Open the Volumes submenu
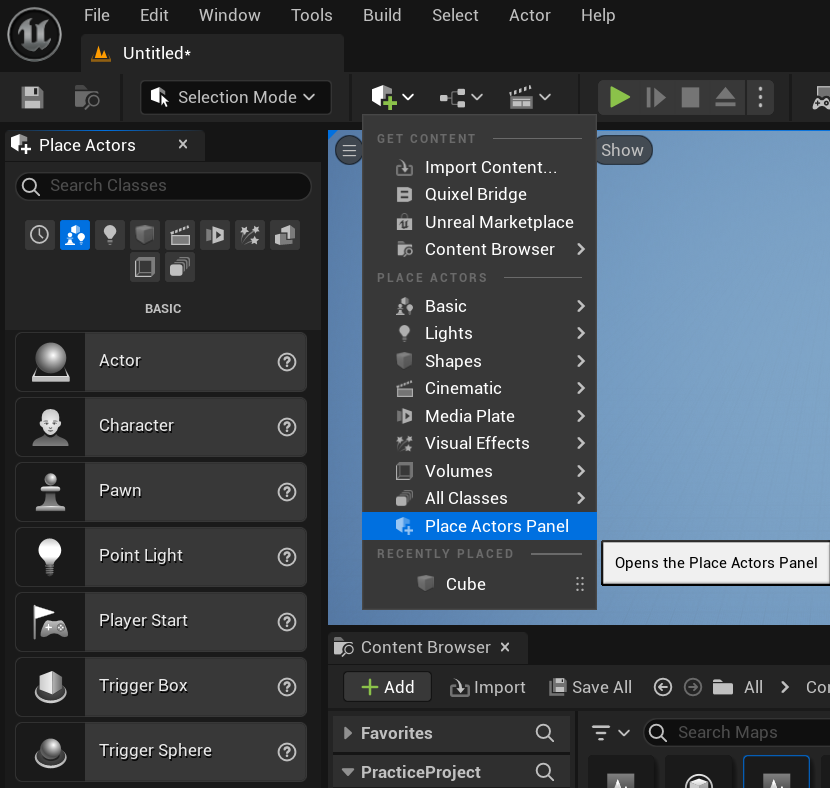 click(x=479, y=471)
